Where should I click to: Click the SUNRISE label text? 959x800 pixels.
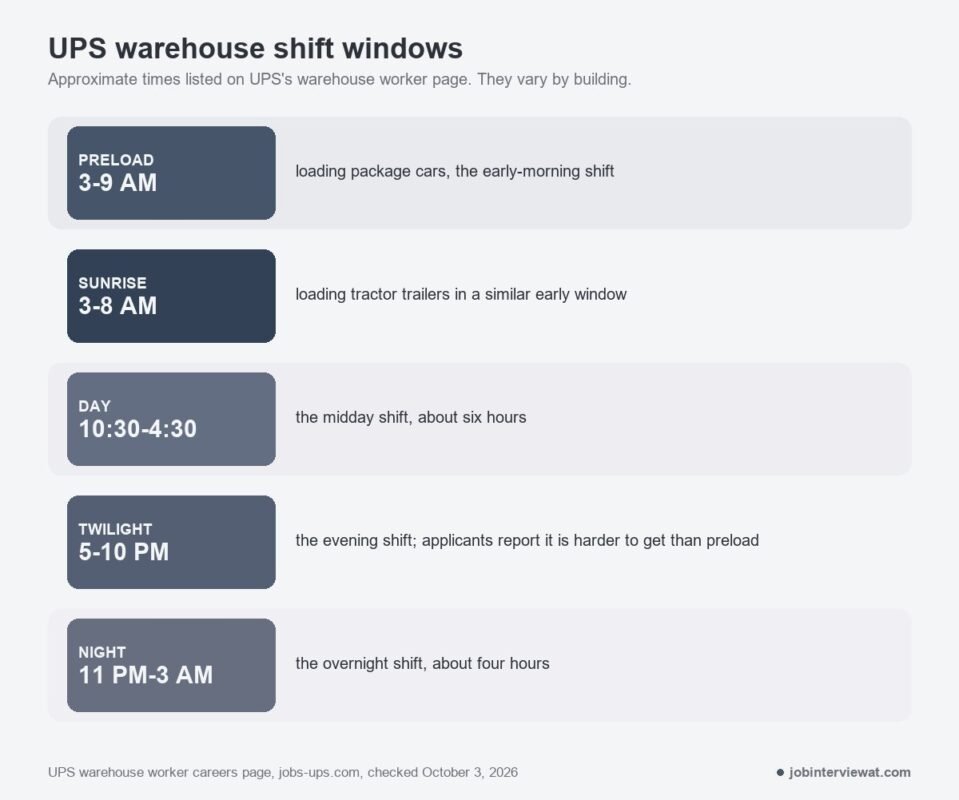113,283
